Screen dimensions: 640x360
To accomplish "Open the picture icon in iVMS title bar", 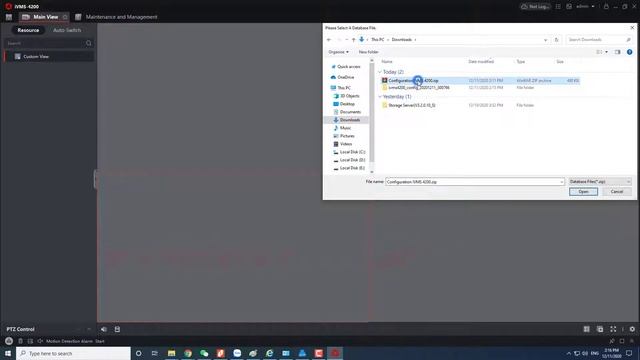I will pyautogui.click(x=569, y=7).
